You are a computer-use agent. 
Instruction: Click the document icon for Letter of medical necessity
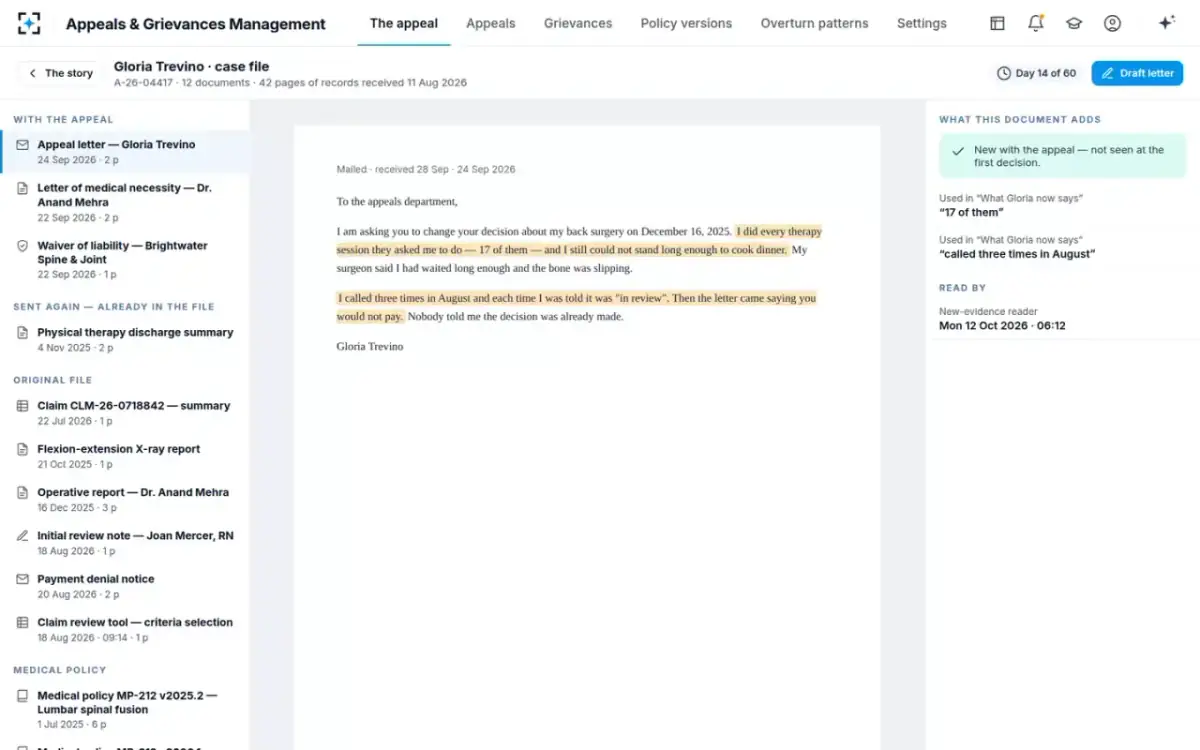pyautogui.click(x=22, y=188)
